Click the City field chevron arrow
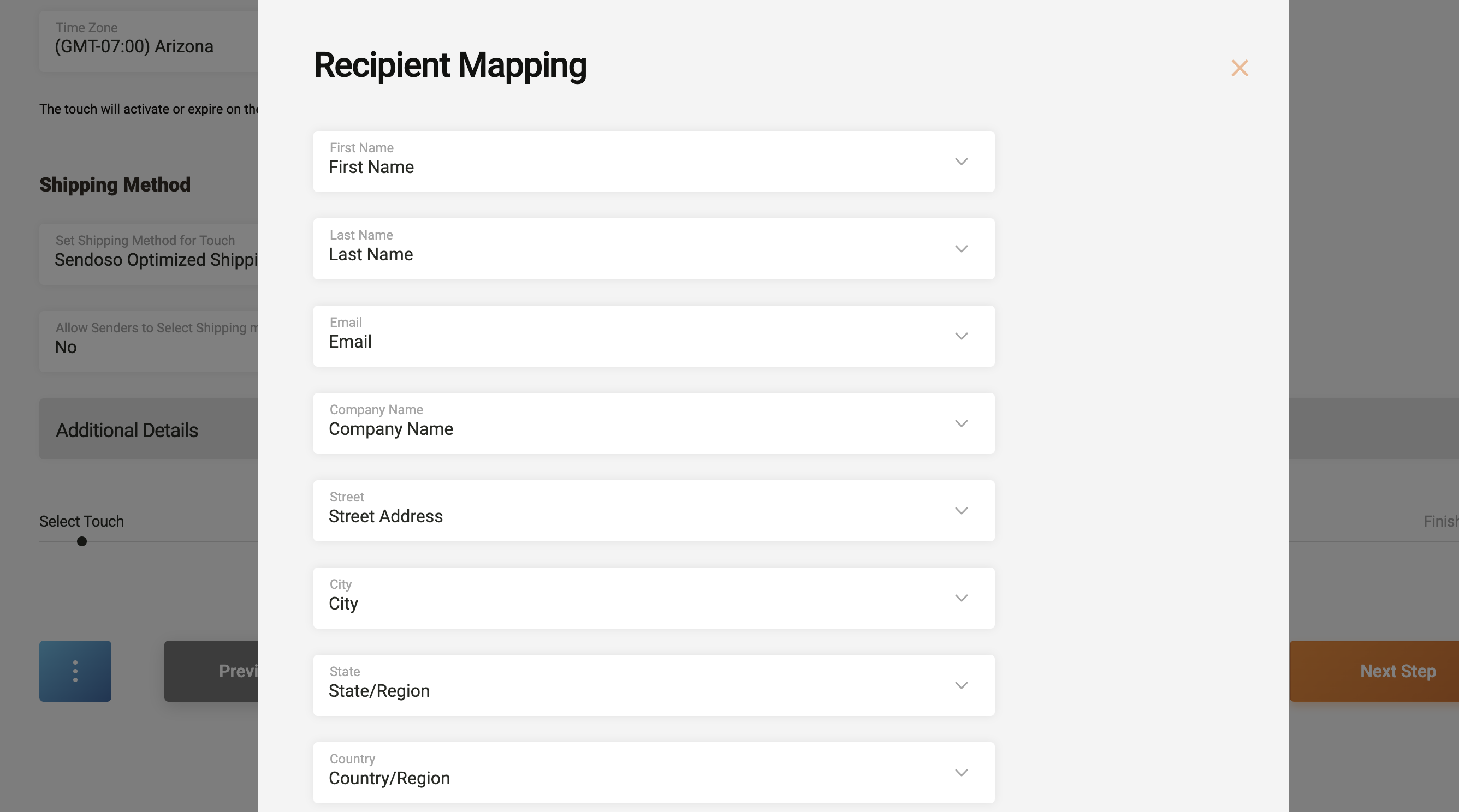The width and height of the screenshot is (1459, 812). pos(961,598)
